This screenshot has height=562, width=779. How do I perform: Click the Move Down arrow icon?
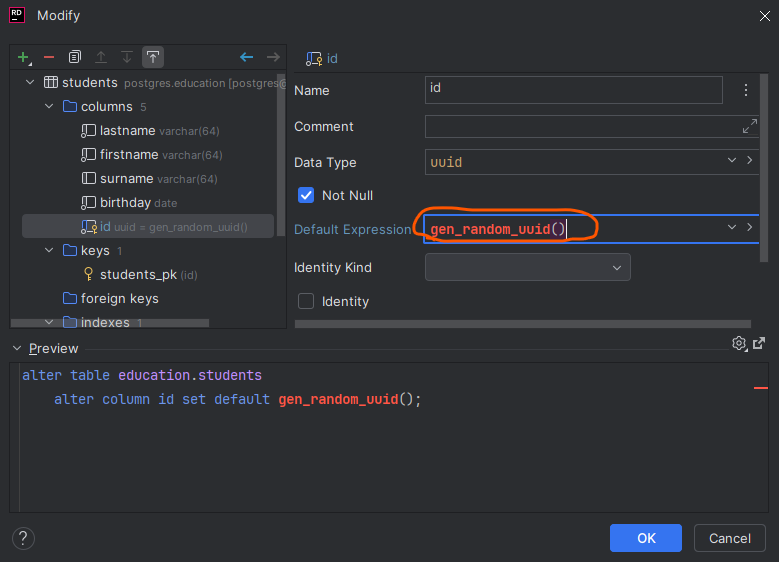point(127,57)
